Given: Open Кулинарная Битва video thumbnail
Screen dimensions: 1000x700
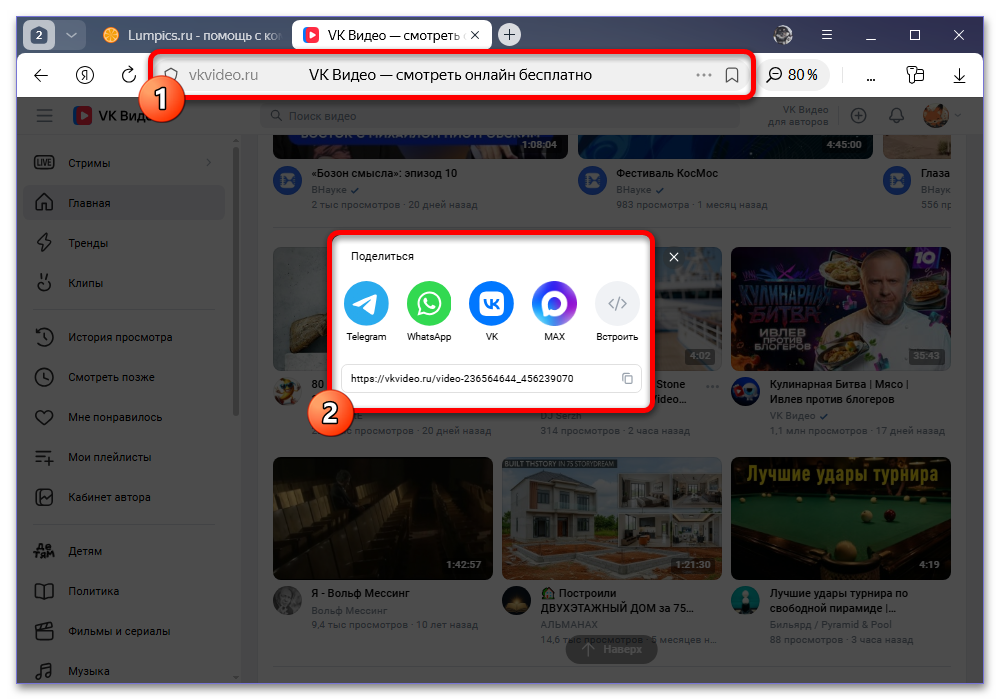Looking at the screenshot, I should 841,309.
